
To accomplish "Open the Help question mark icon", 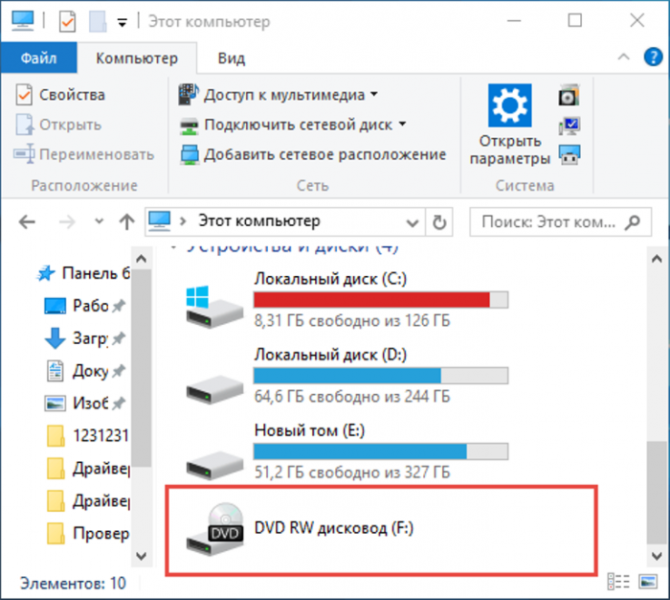I will point(653,57).
